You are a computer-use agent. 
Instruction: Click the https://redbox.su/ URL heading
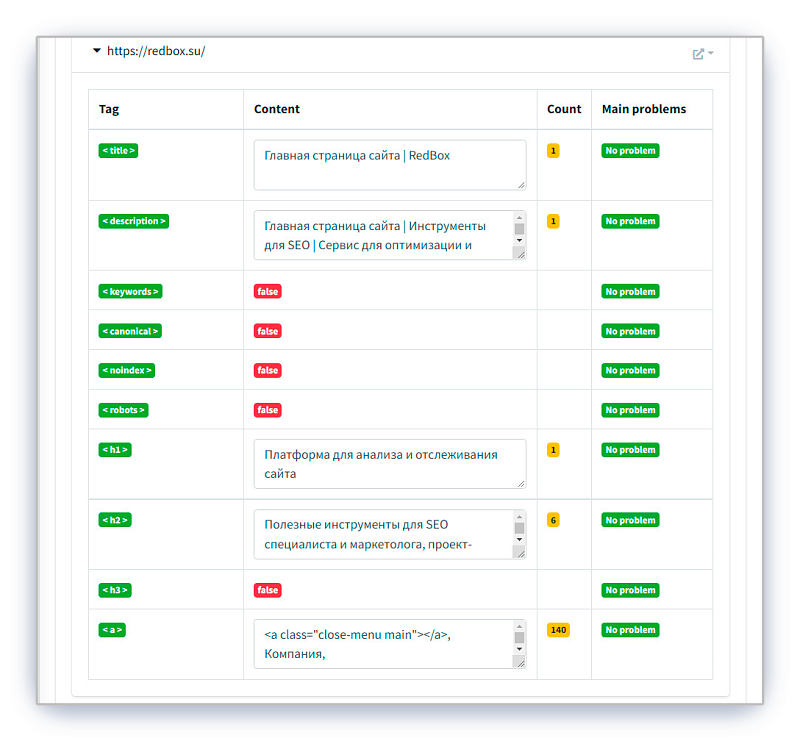pyautogui.click(x=155, y=51)
